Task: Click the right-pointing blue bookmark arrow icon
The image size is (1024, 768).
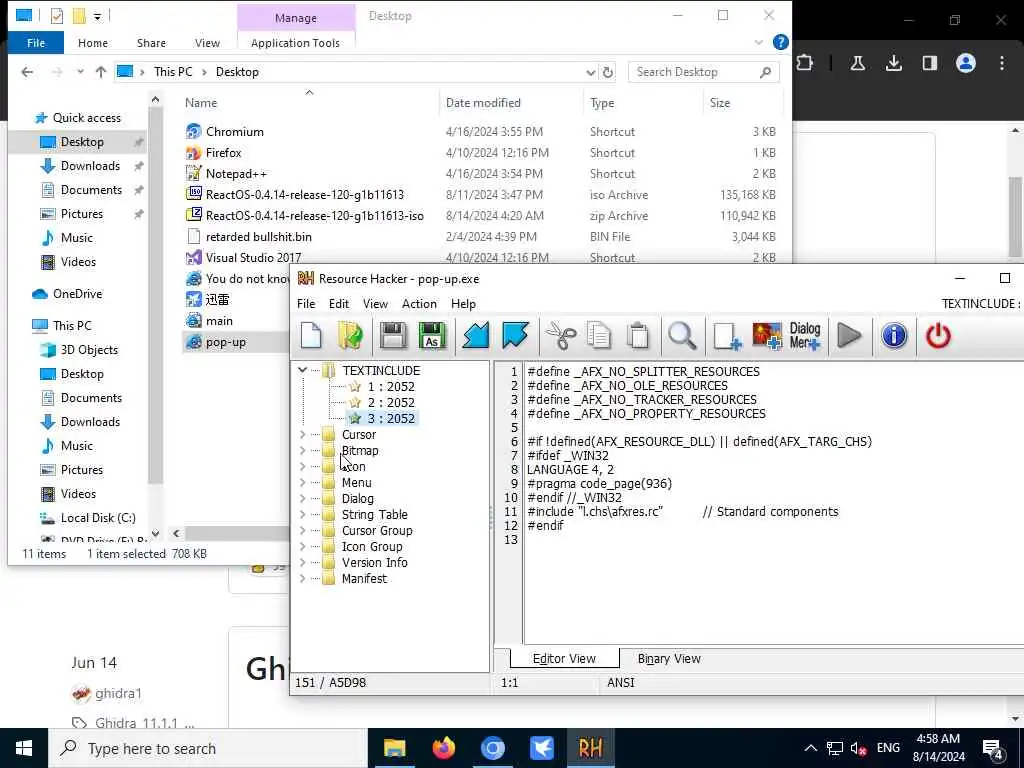Action: pos(515,336)
